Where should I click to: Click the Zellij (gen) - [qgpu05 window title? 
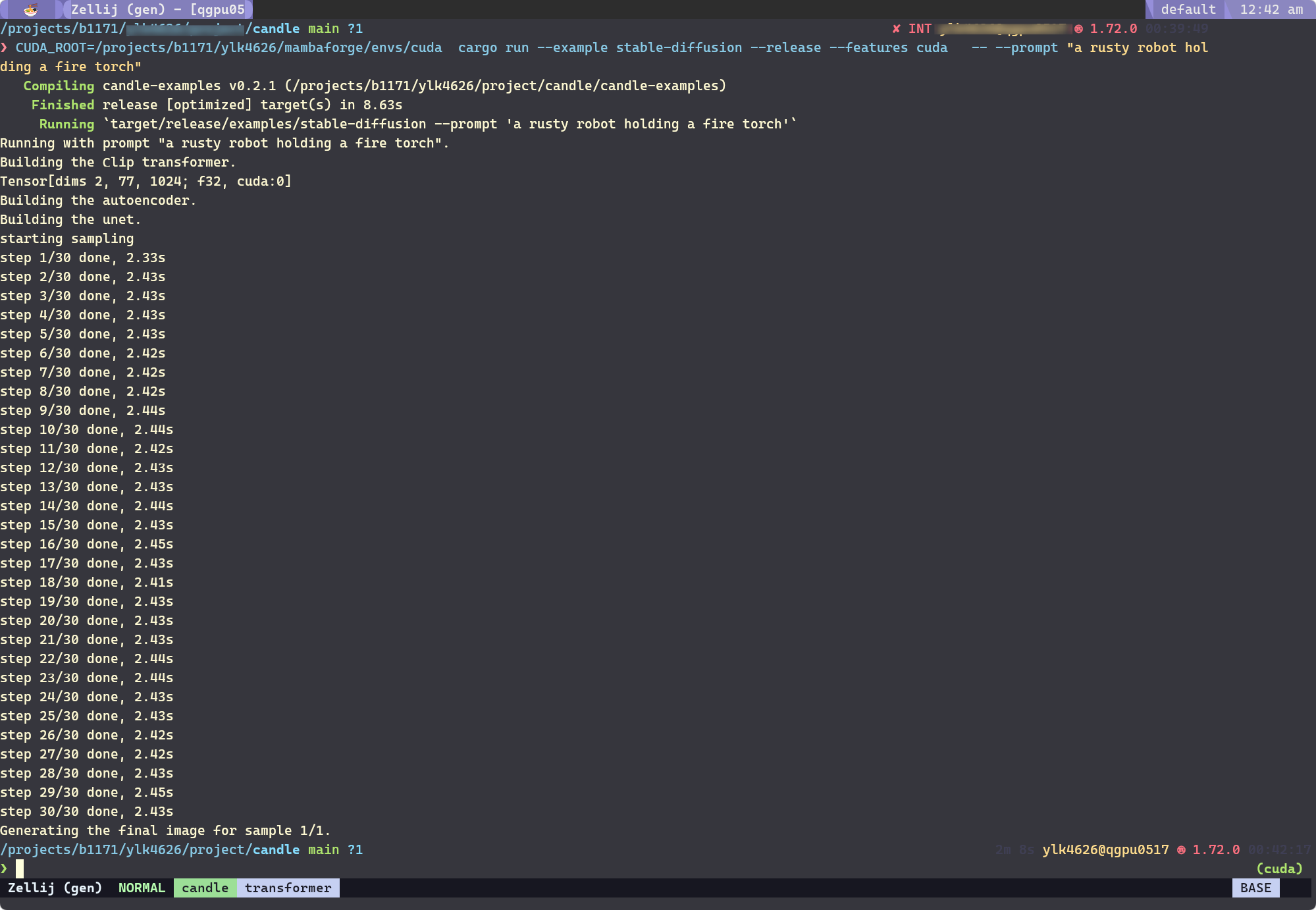[158, 9]
